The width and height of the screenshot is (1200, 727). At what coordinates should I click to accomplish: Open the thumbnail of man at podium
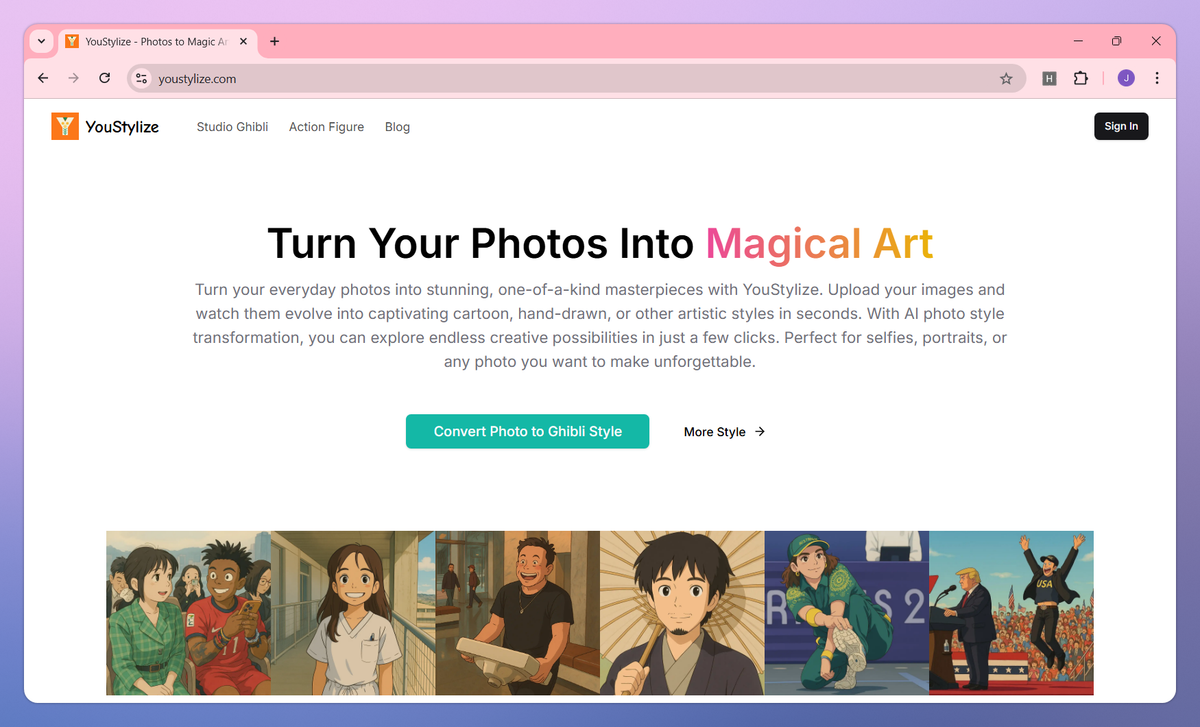1011,613
